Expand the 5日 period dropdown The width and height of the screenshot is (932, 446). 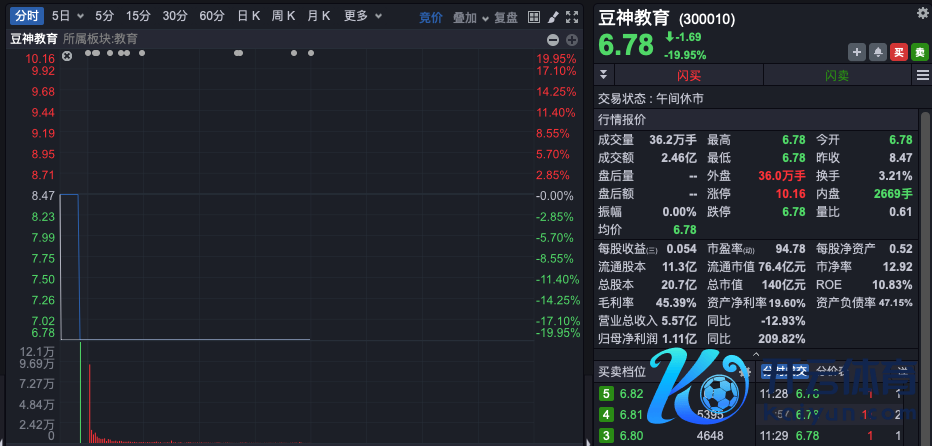point(66,16)
